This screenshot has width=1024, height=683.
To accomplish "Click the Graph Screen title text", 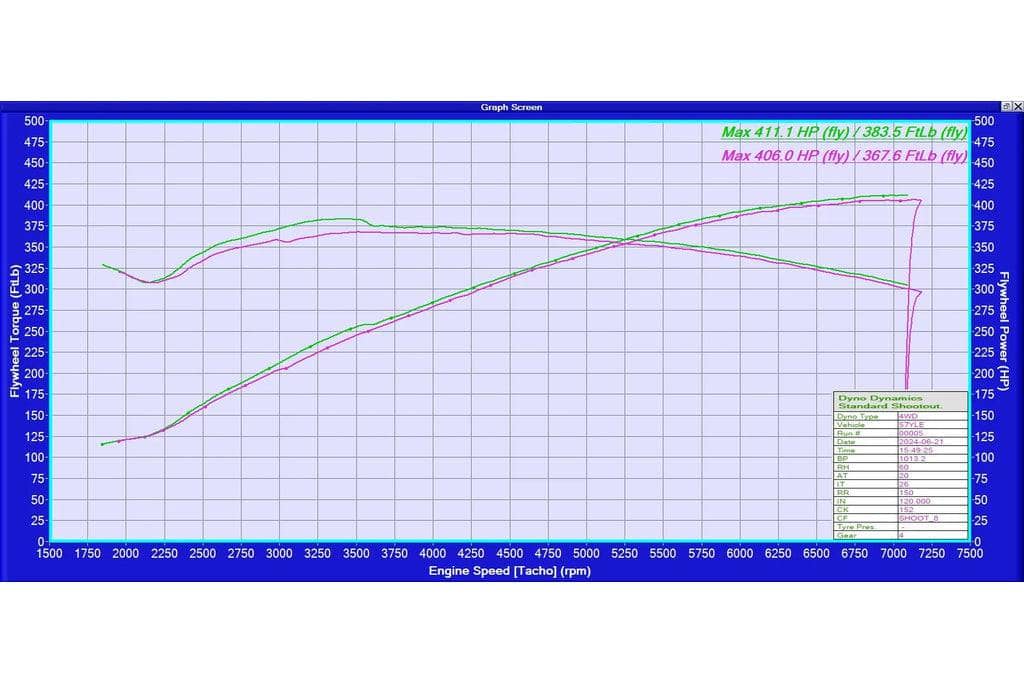I will 511,107.
